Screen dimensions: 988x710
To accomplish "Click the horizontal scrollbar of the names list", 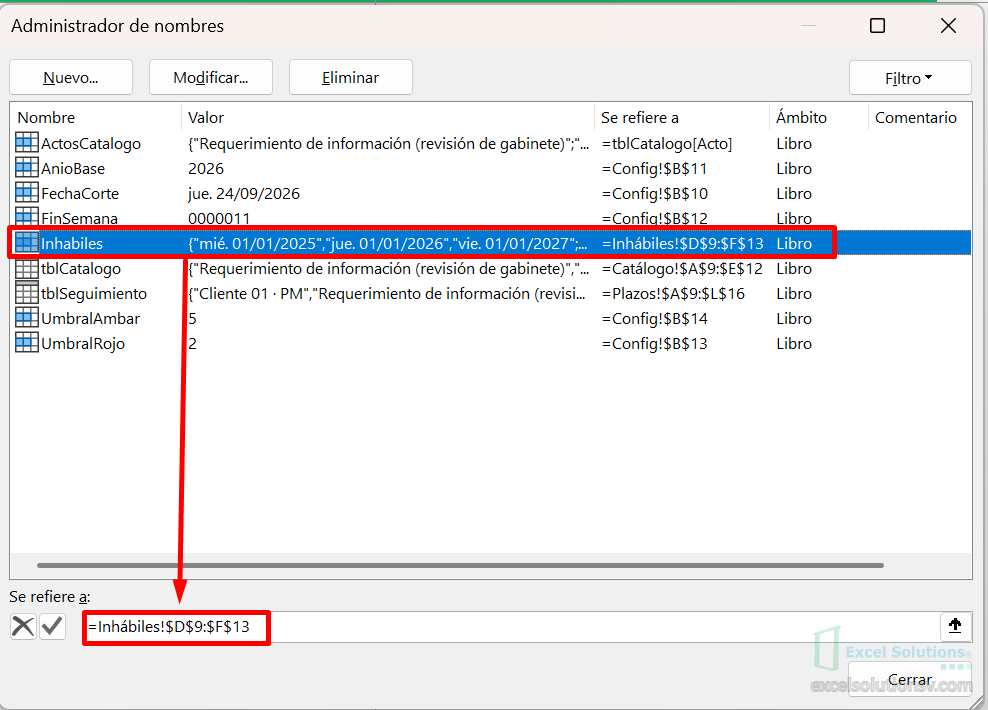I will pyautogui.click(x=460, y=565).
